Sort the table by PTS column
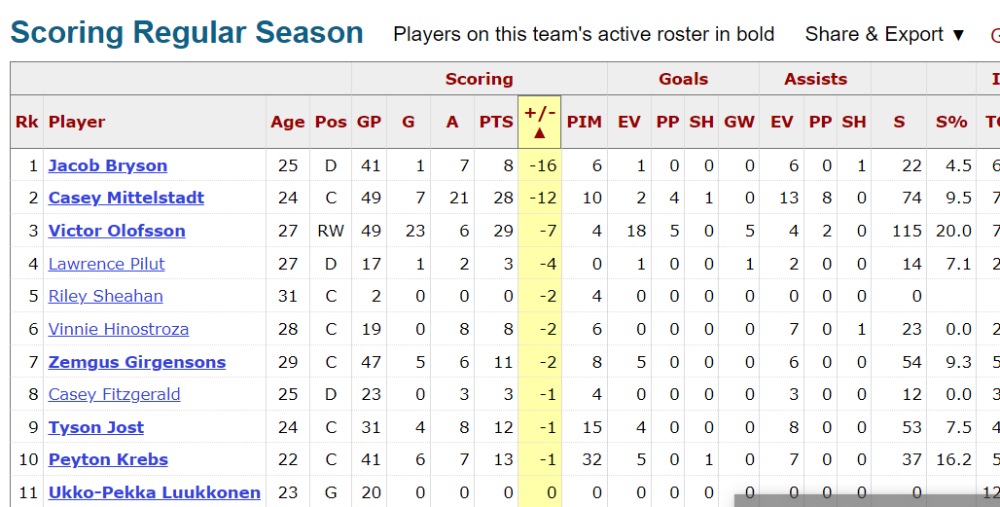Viewport: 1000px width, 507px height. point(496,122)
